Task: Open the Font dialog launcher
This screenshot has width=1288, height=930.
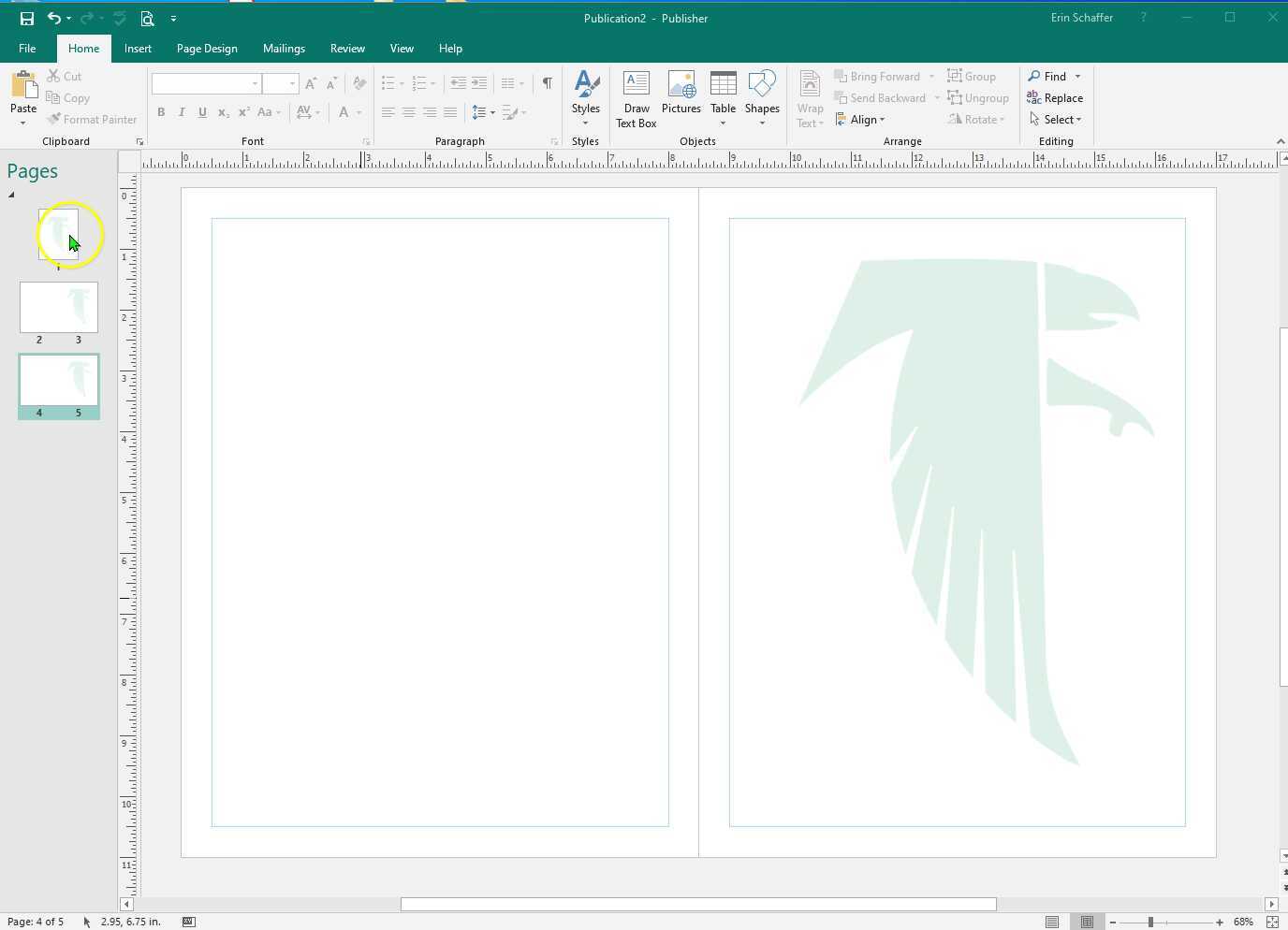Action: click(365, 141)
